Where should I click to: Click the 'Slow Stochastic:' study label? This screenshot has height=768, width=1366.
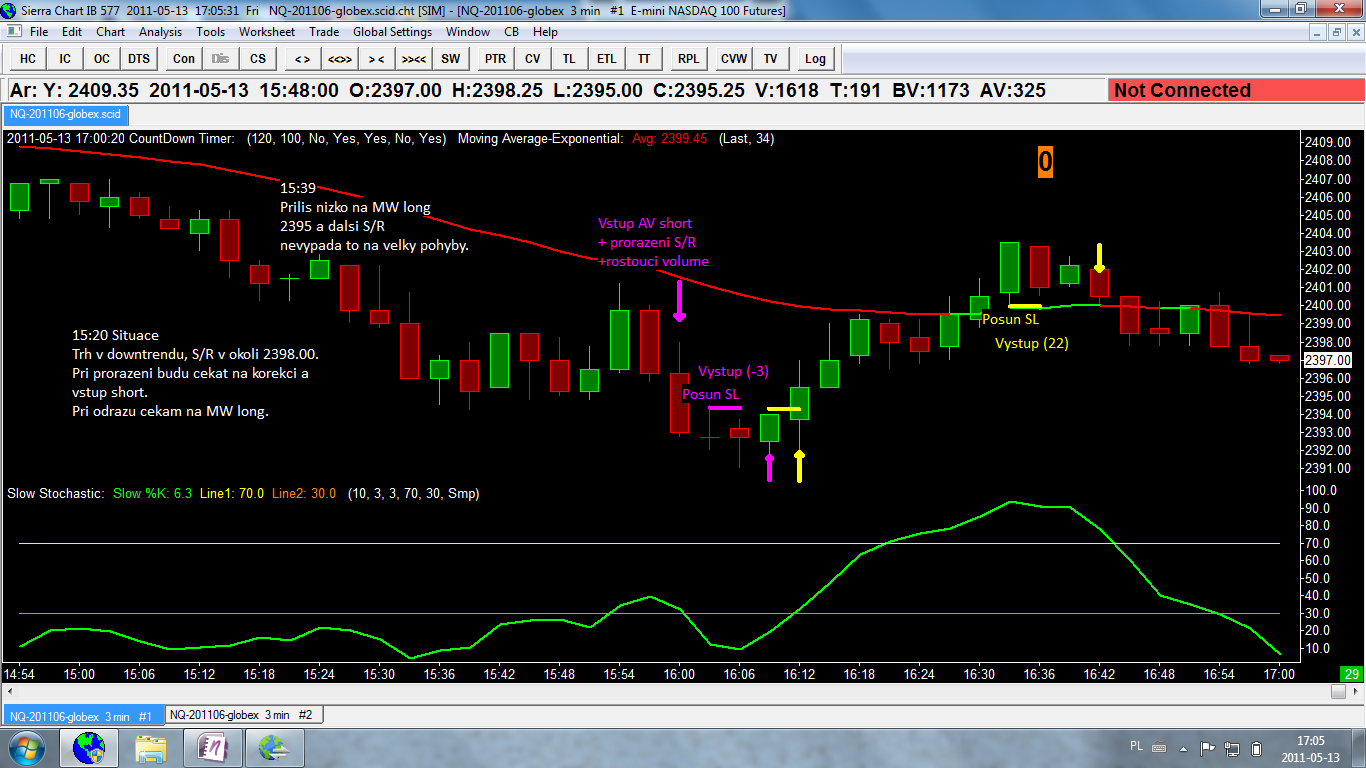pos(56,493)
